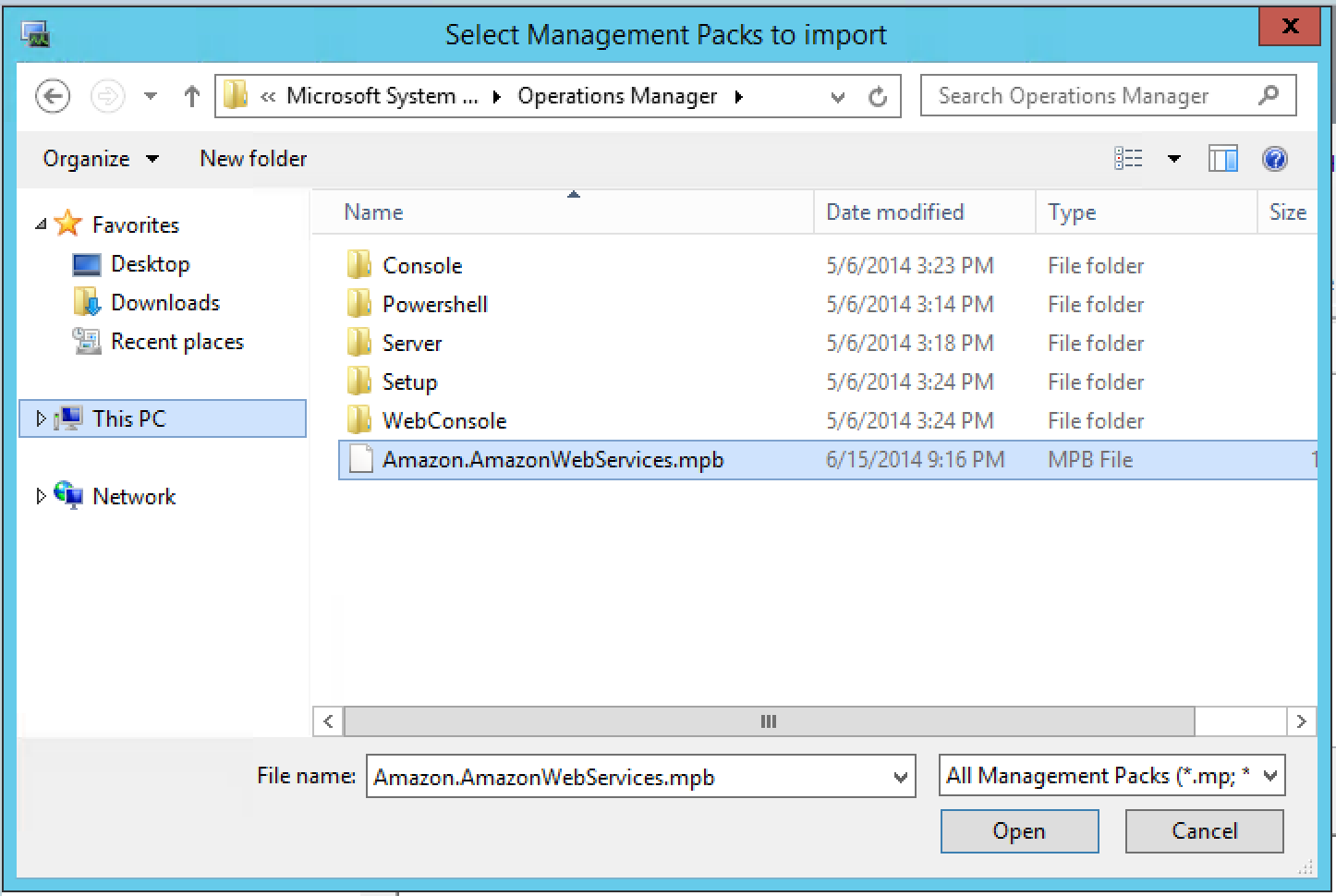This screenshot has height=896, width=1336.
Task: Click the horizontal scrollbar right arrow
Action: tap(1301, 721)
